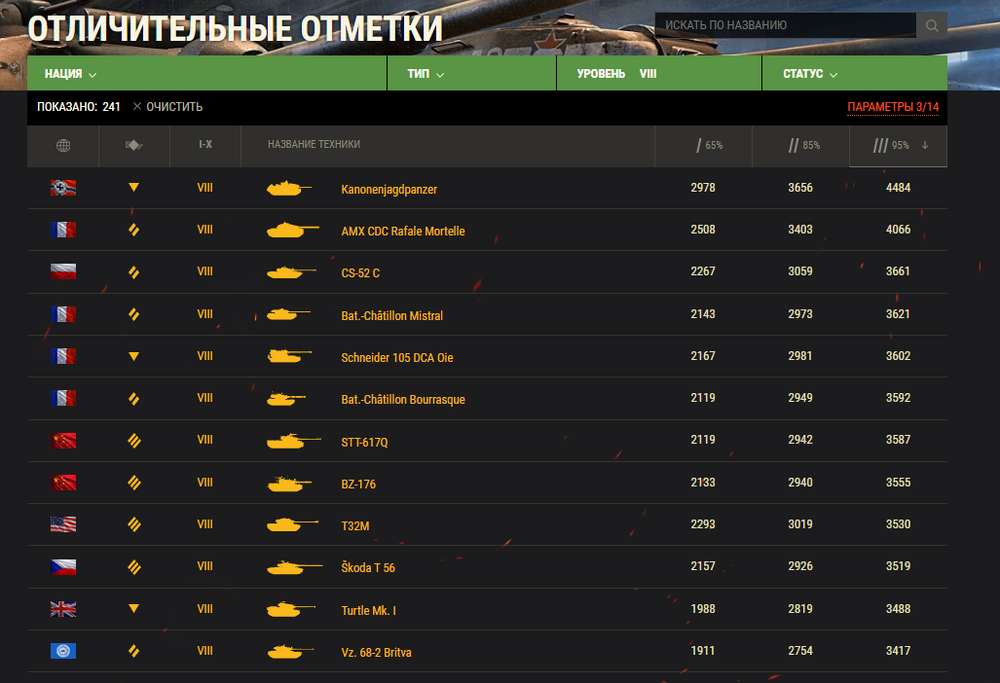
Task: Open the Bat.-Châtillon Bourrasque link
Action: coord(403,400)
